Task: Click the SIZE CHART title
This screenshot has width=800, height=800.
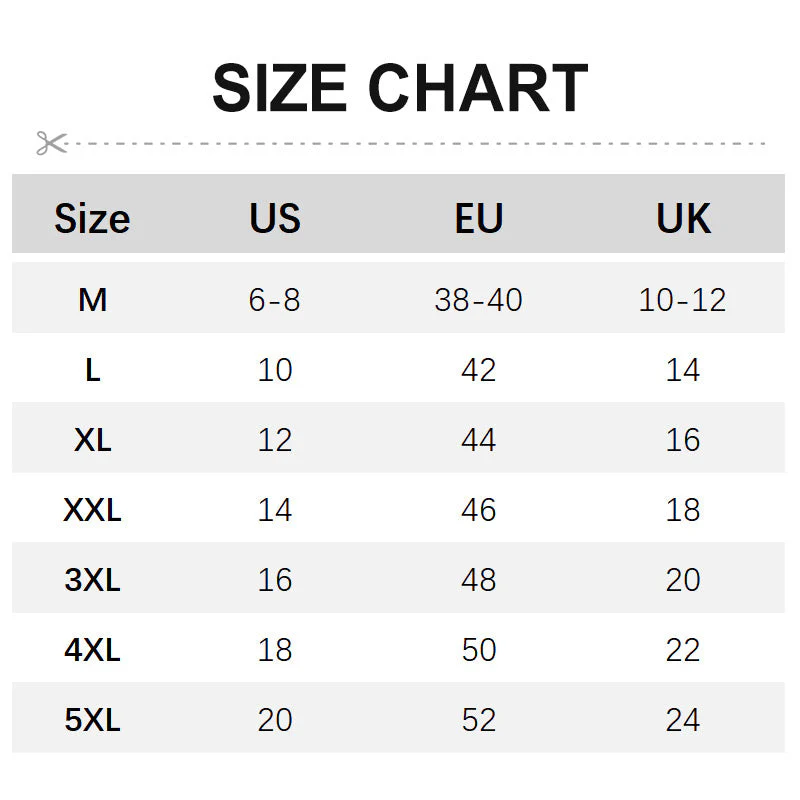Action: tap(400, 88)
